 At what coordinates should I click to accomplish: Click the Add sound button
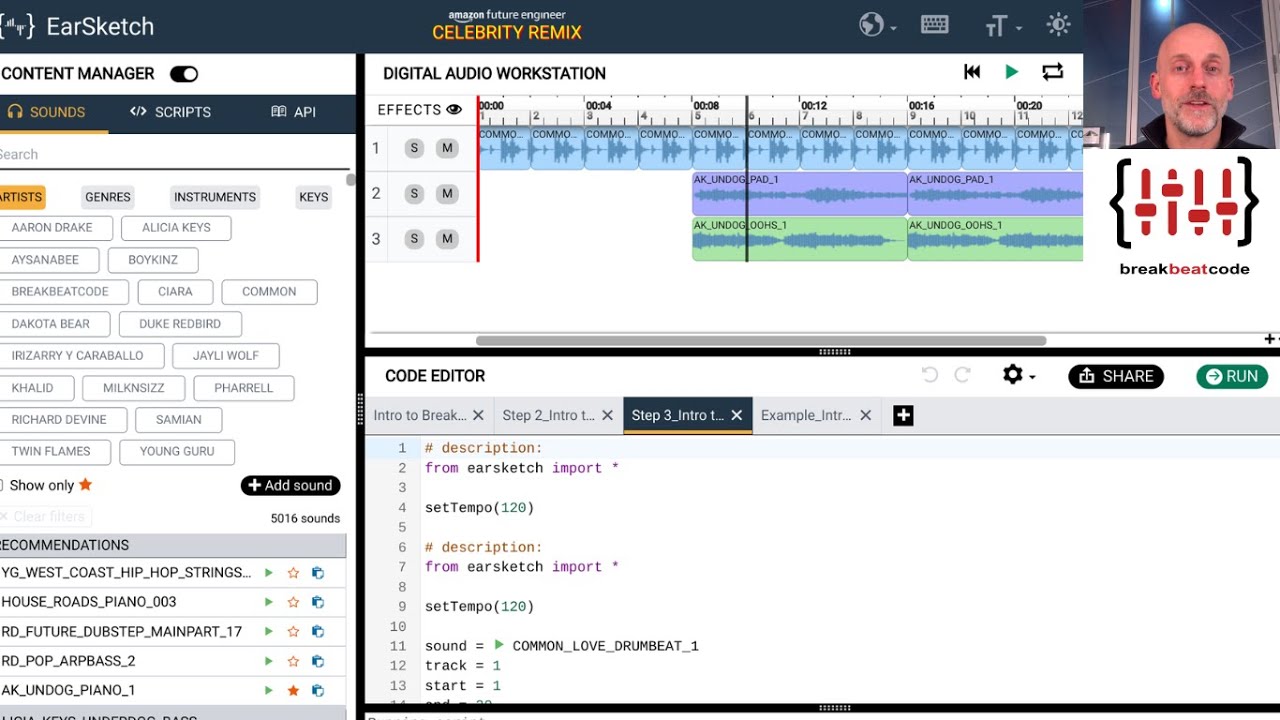point(290,485)
